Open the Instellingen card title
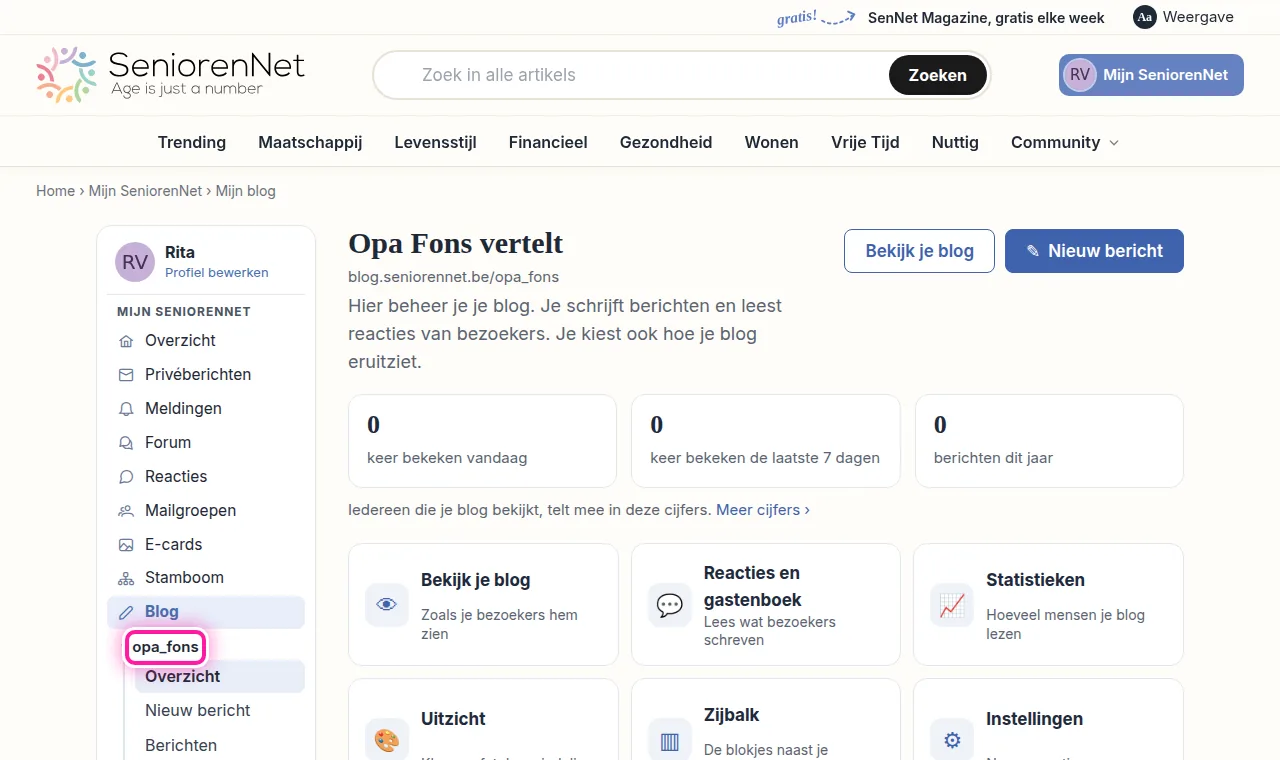The height and width of the screenshot is (760, 1280). point(1034,719)
